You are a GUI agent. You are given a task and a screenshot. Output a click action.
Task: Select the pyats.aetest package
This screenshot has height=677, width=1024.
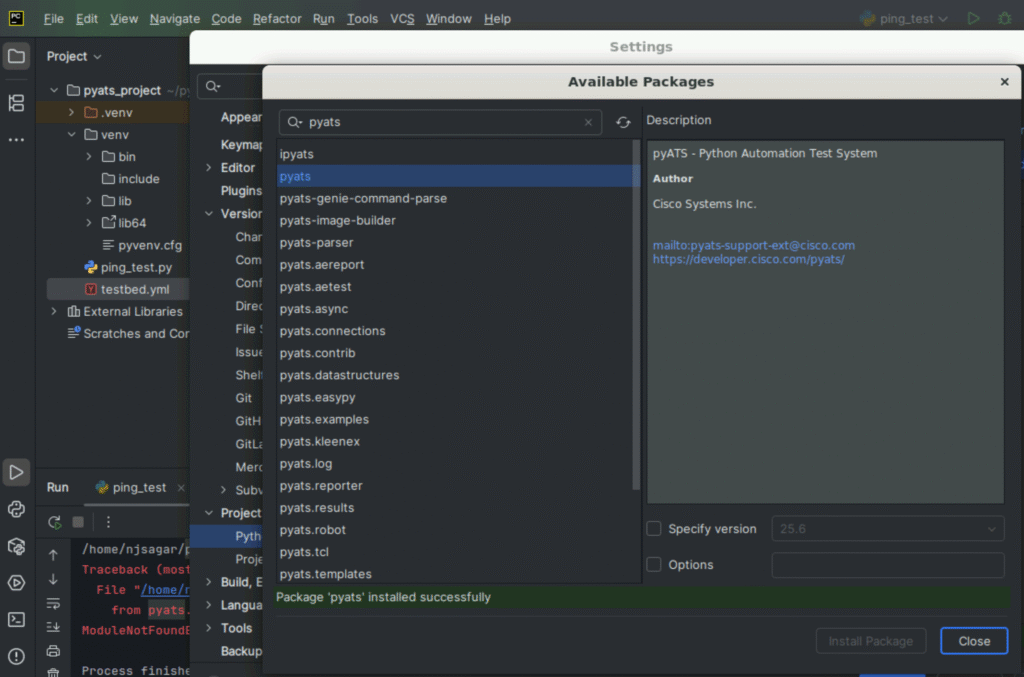pos(456,287)
